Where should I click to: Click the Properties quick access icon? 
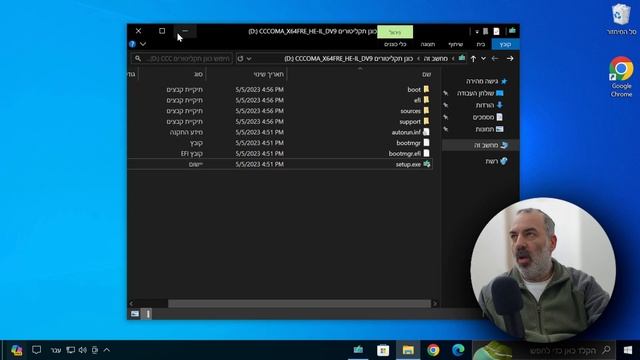click(496, 31)
